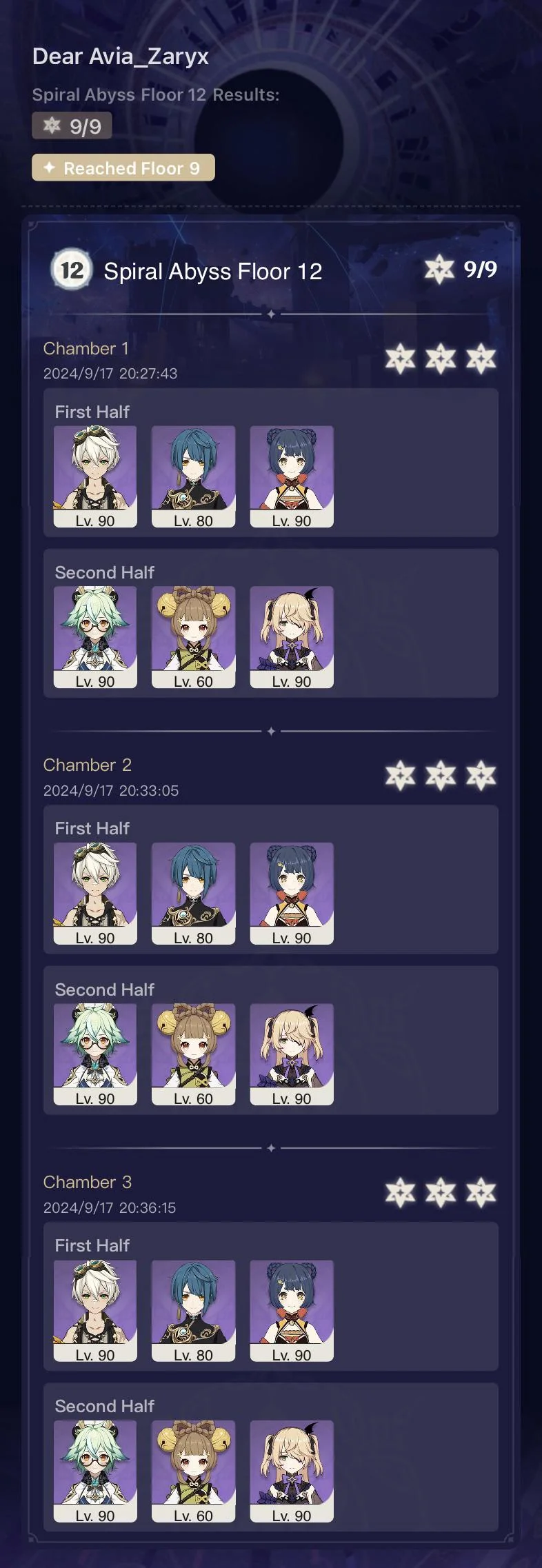Screen dimensions: 542x1568
Task: Click the Dear Avia_Zaryx username text
Action: coord(121,57)
